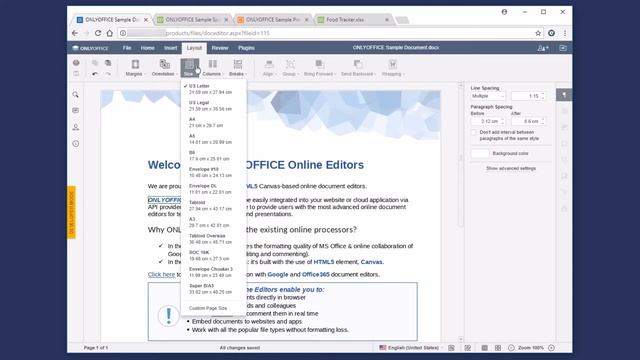
Task: Click the browser Back arrow
Action: (x=75, y=33)
